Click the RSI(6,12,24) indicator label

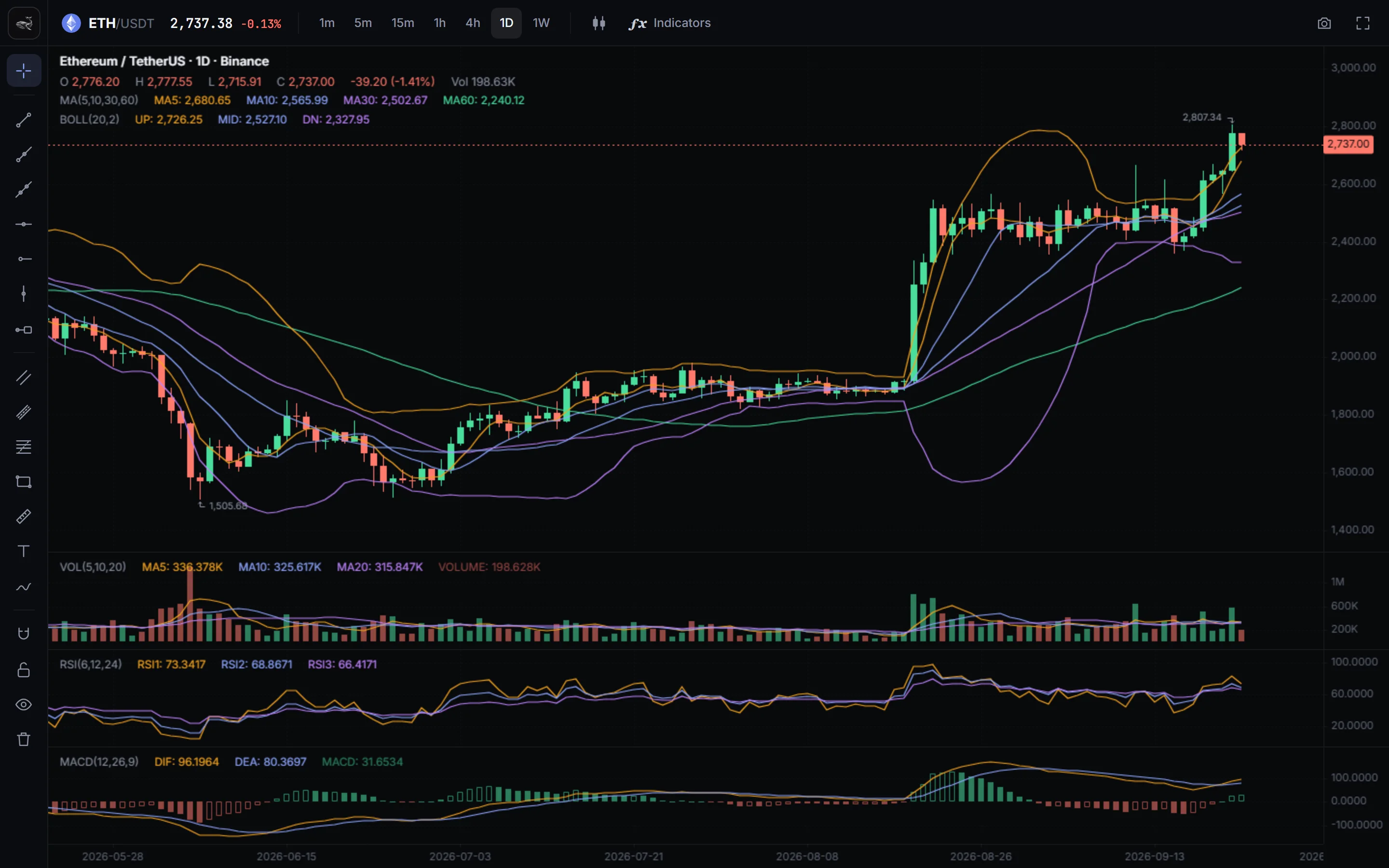[x=91, y=664]
